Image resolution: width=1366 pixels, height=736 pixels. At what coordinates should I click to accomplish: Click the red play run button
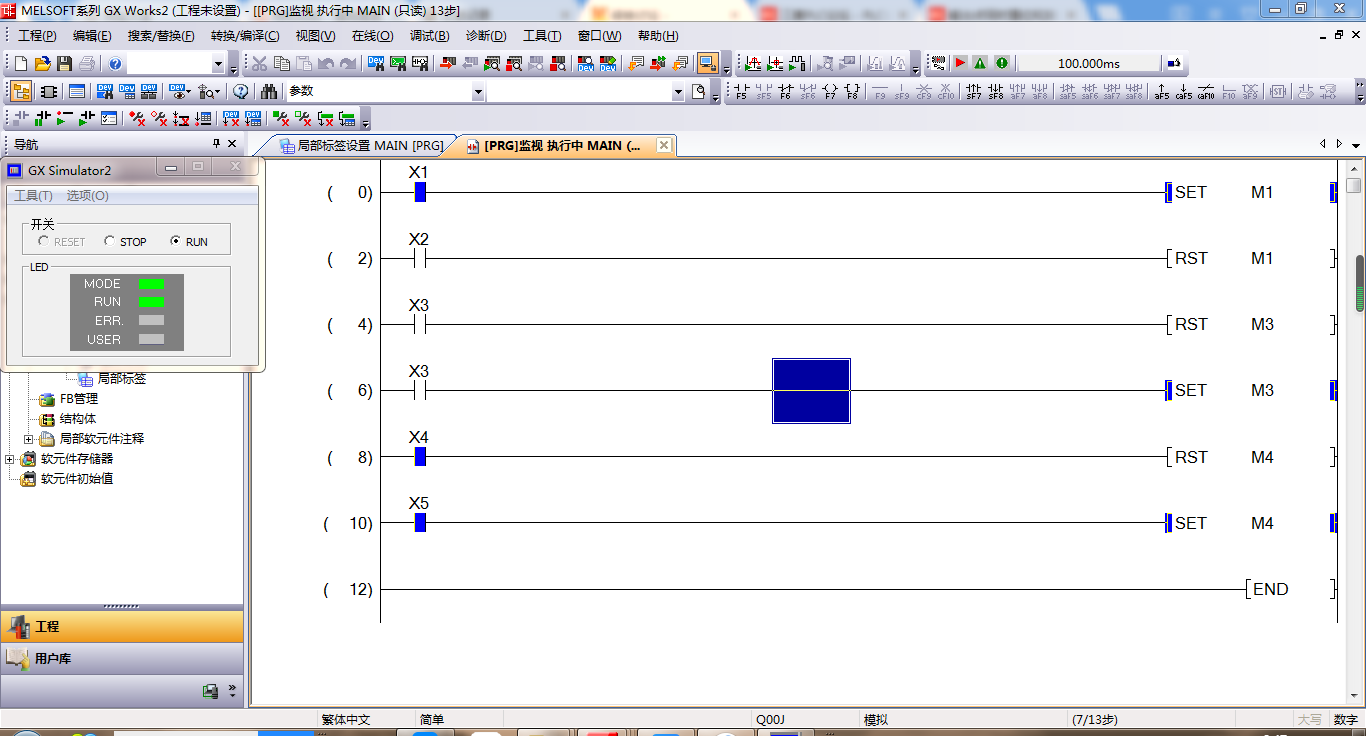coord(959,63)
